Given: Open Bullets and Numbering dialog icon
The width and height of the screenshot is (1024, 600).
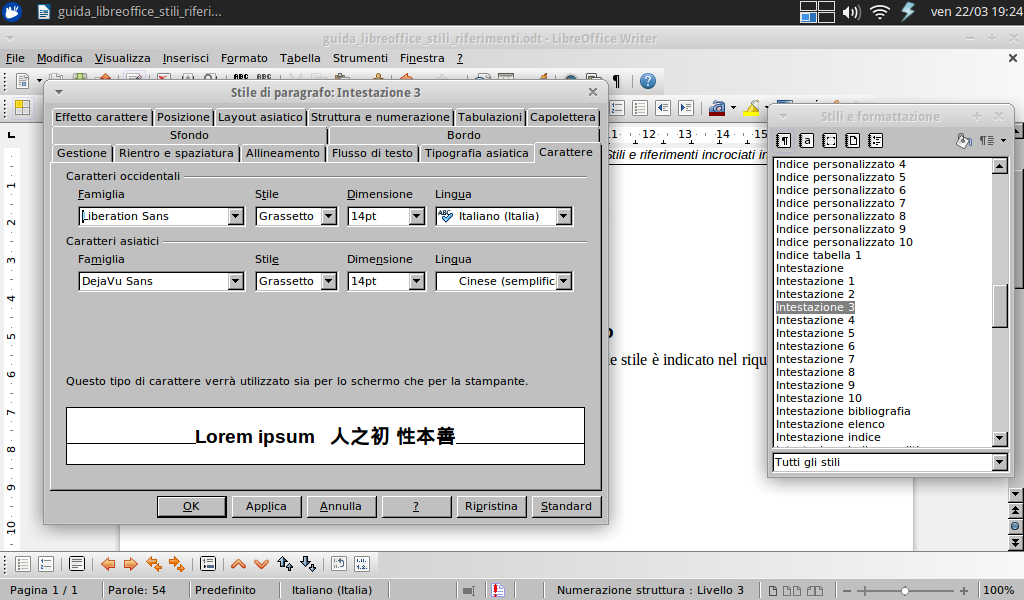Looking at the screenshot, I should 362,564.
